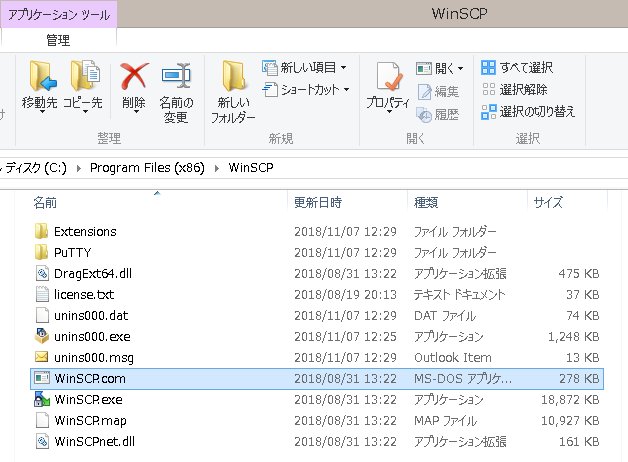Click the 2018/08/19 20:13 date cell
This screenshot has width=628, height=462.
(345, 295)
